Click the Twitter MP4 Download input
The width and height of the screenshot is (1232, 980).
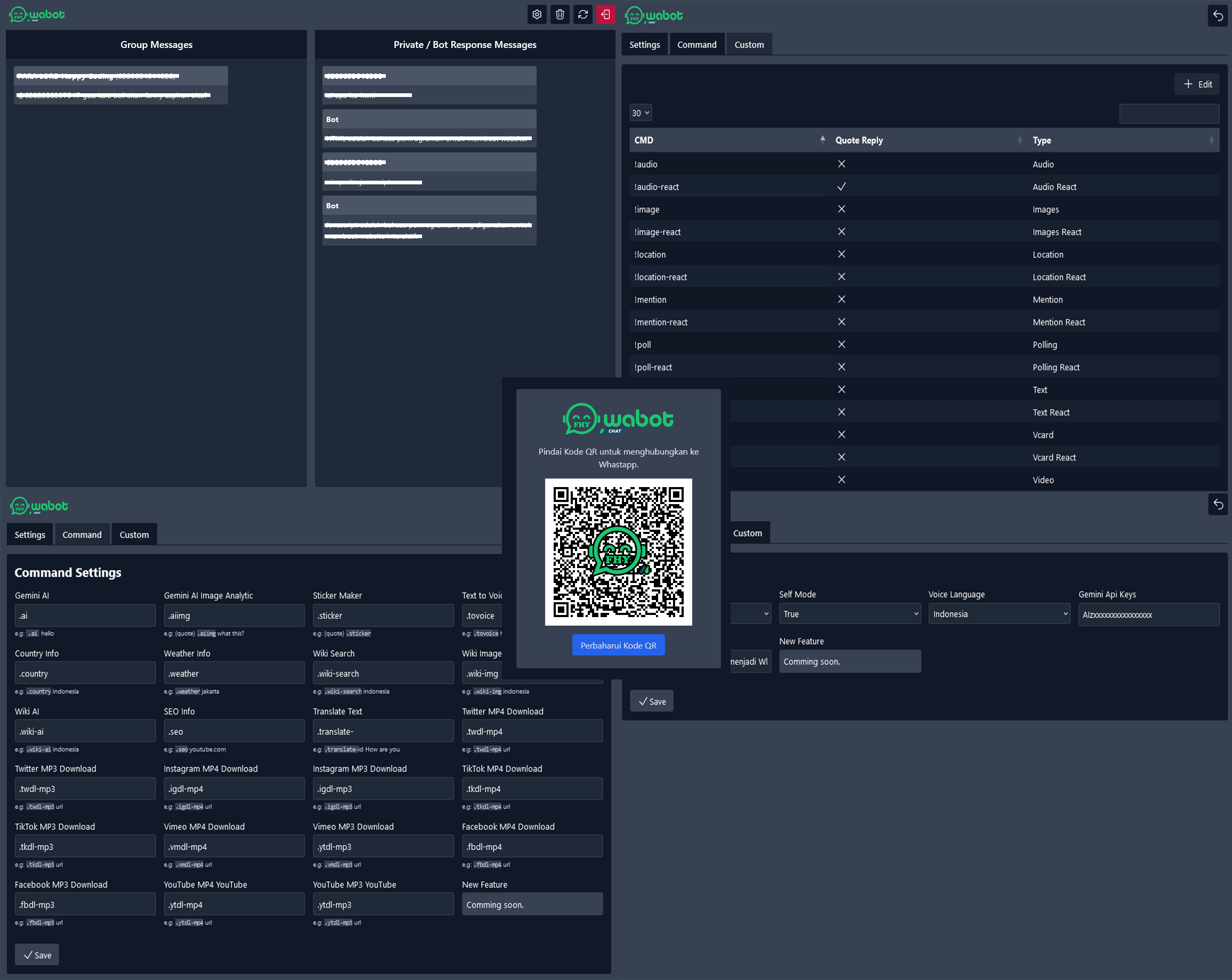click(x=532, y=731)
